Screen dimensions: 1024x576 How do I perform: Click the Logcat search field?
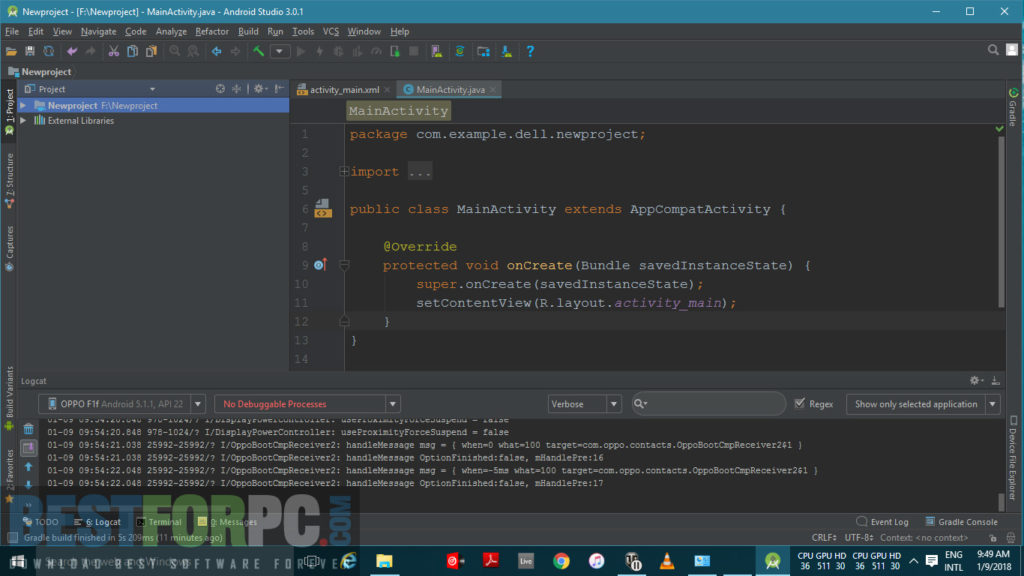708,404
